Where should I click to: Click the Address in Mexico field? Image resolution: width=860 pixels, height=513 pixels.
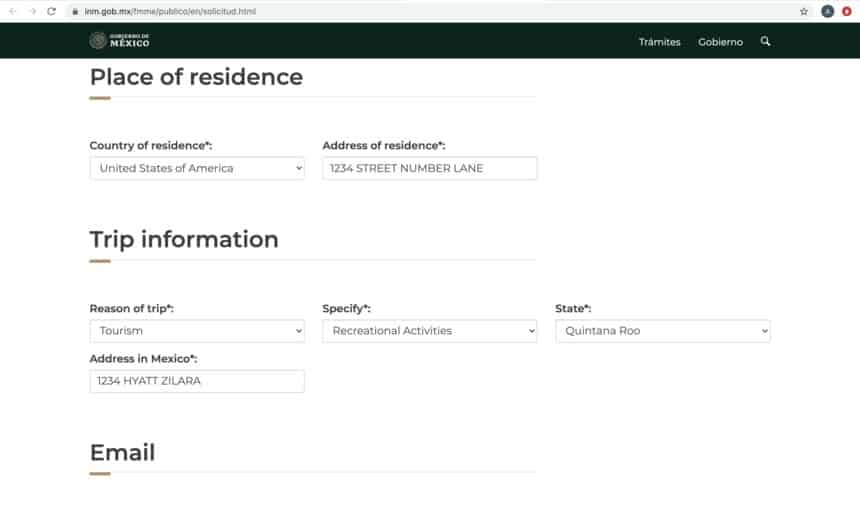(x=197, y=381)
